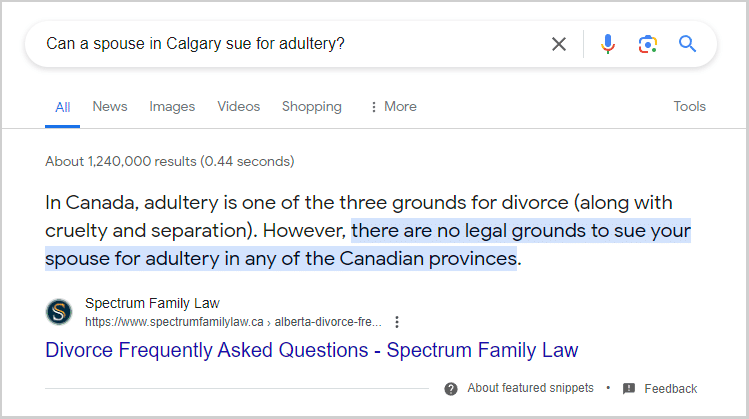This screenshot has height=419, width=749.
Task: Switch to the Images tab
Action: (x=171, y=106)
